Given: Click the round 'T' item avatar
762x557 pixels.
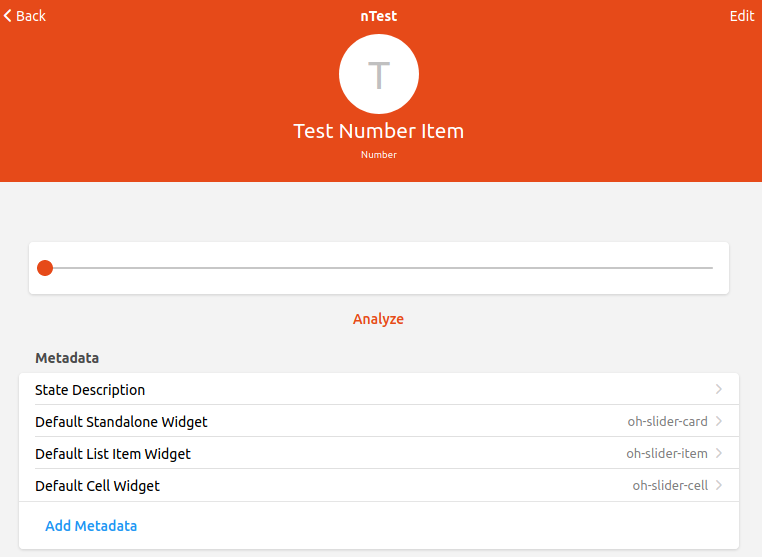Looking at the screenshot, I should click(x=378, y=74).
